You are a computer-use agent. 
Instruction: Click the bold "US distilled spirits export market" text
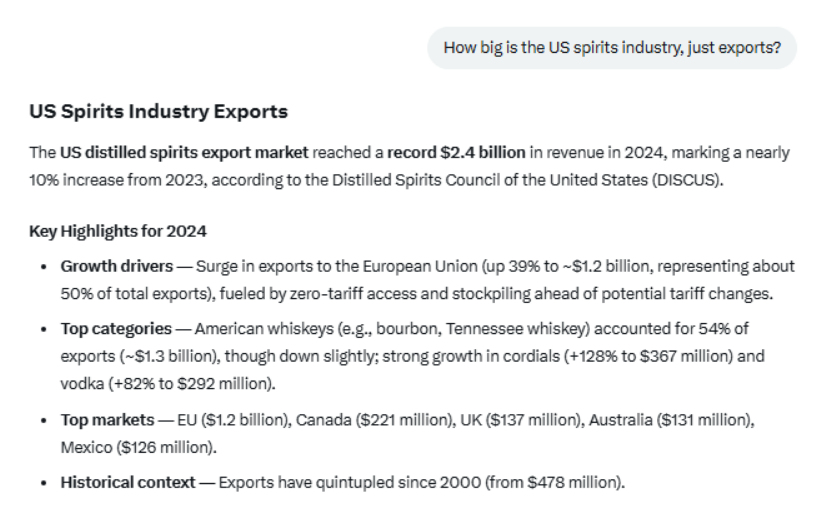click(184, 153)
